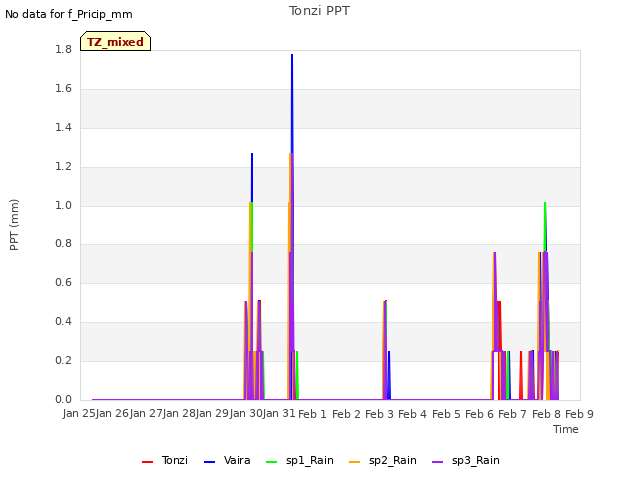Click the orange sp2_Rain legend color marker
The height and width of the screenshot is (480, 640).
pyautogui.click(x=355, y=462)
